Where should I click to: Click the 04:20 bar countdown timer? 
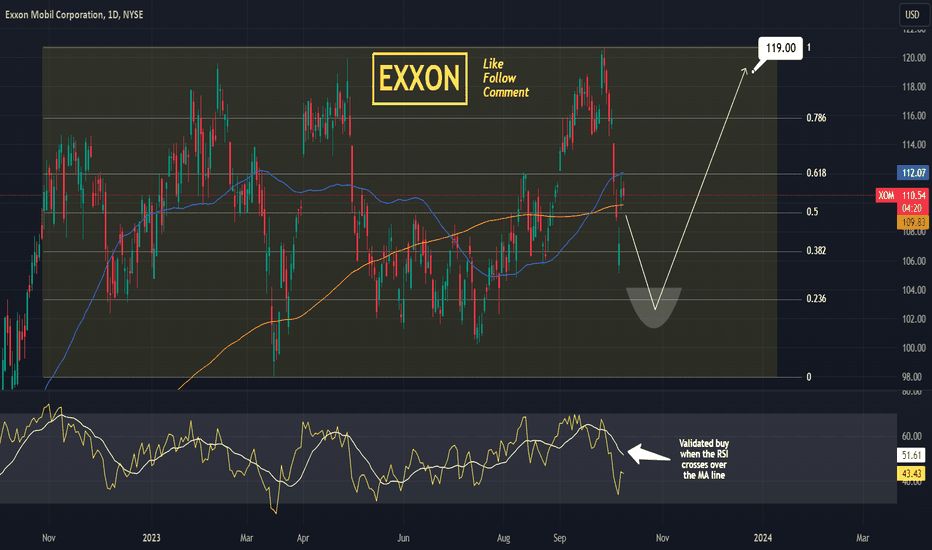912,208
